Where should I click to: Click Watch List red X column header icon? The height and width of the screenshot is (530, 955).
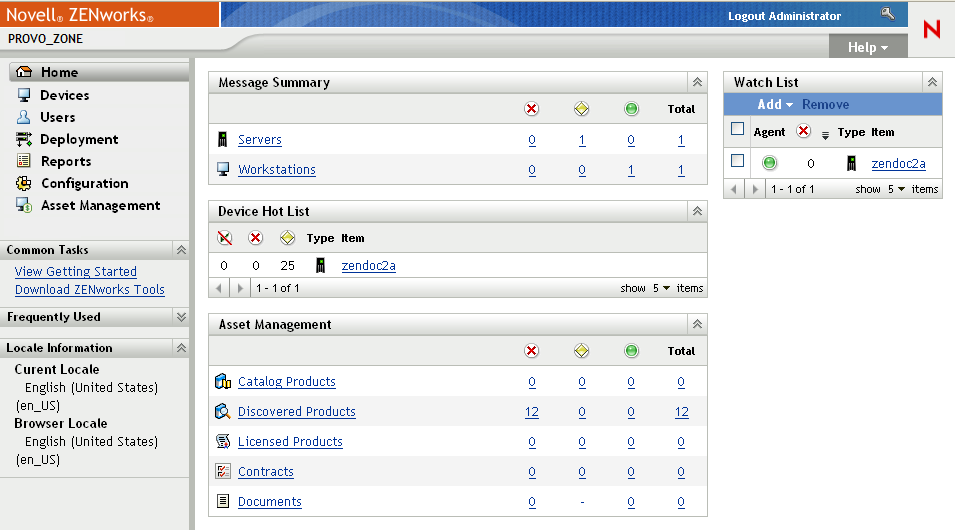coord(804,131)
